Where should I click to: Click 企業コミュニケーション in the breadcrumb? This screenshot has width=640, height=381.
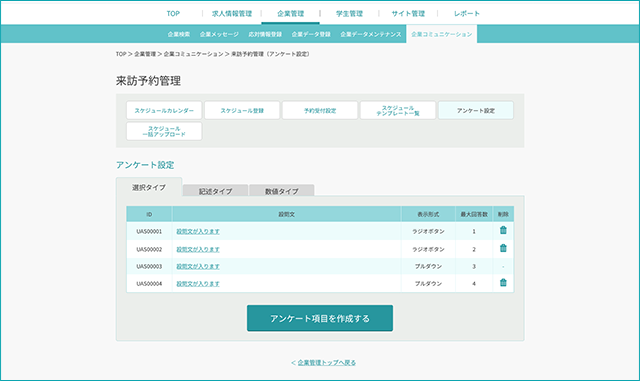[x=193, y=54]
